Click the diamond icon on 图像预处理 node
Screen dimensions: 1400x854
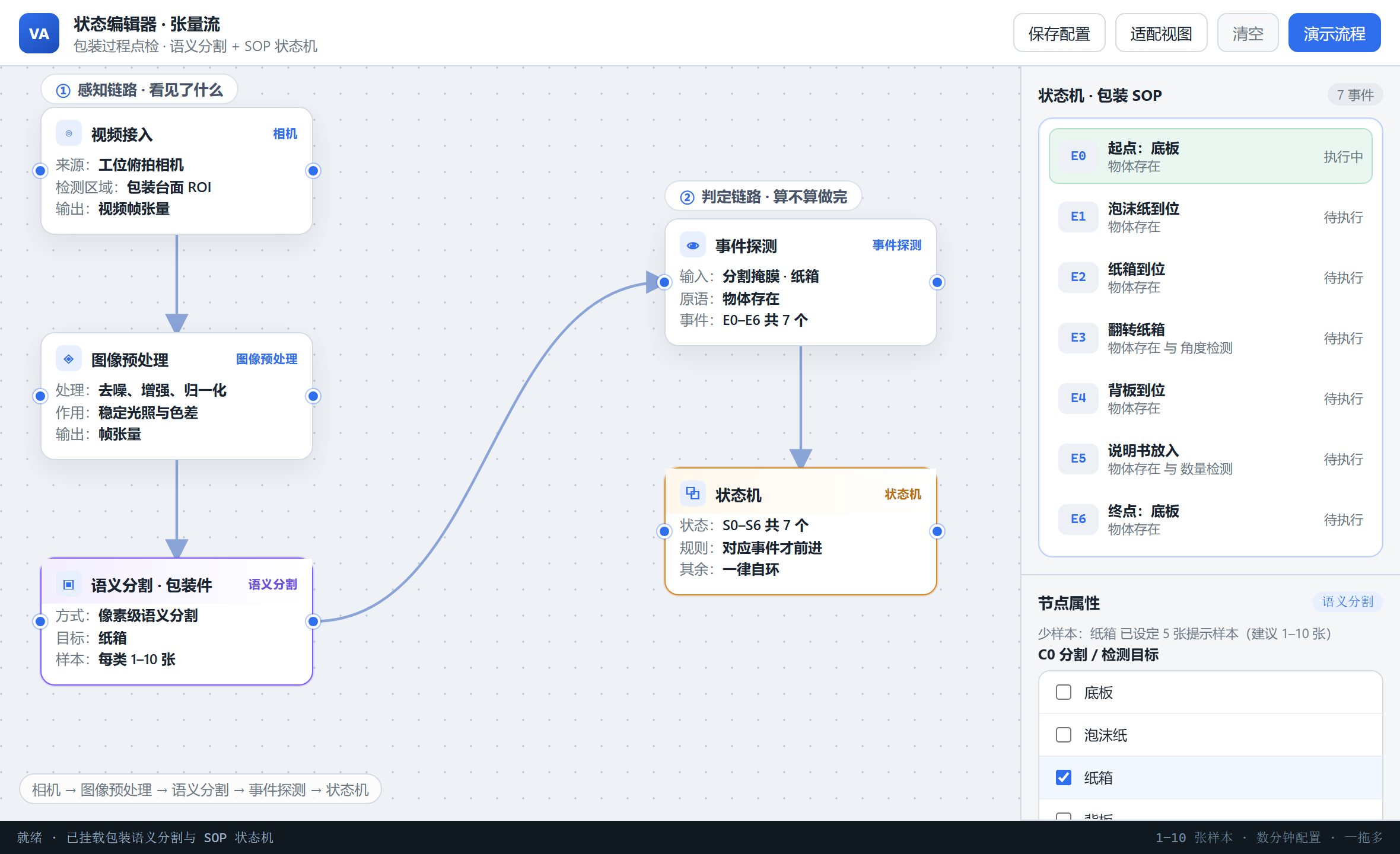pos(69,359)
